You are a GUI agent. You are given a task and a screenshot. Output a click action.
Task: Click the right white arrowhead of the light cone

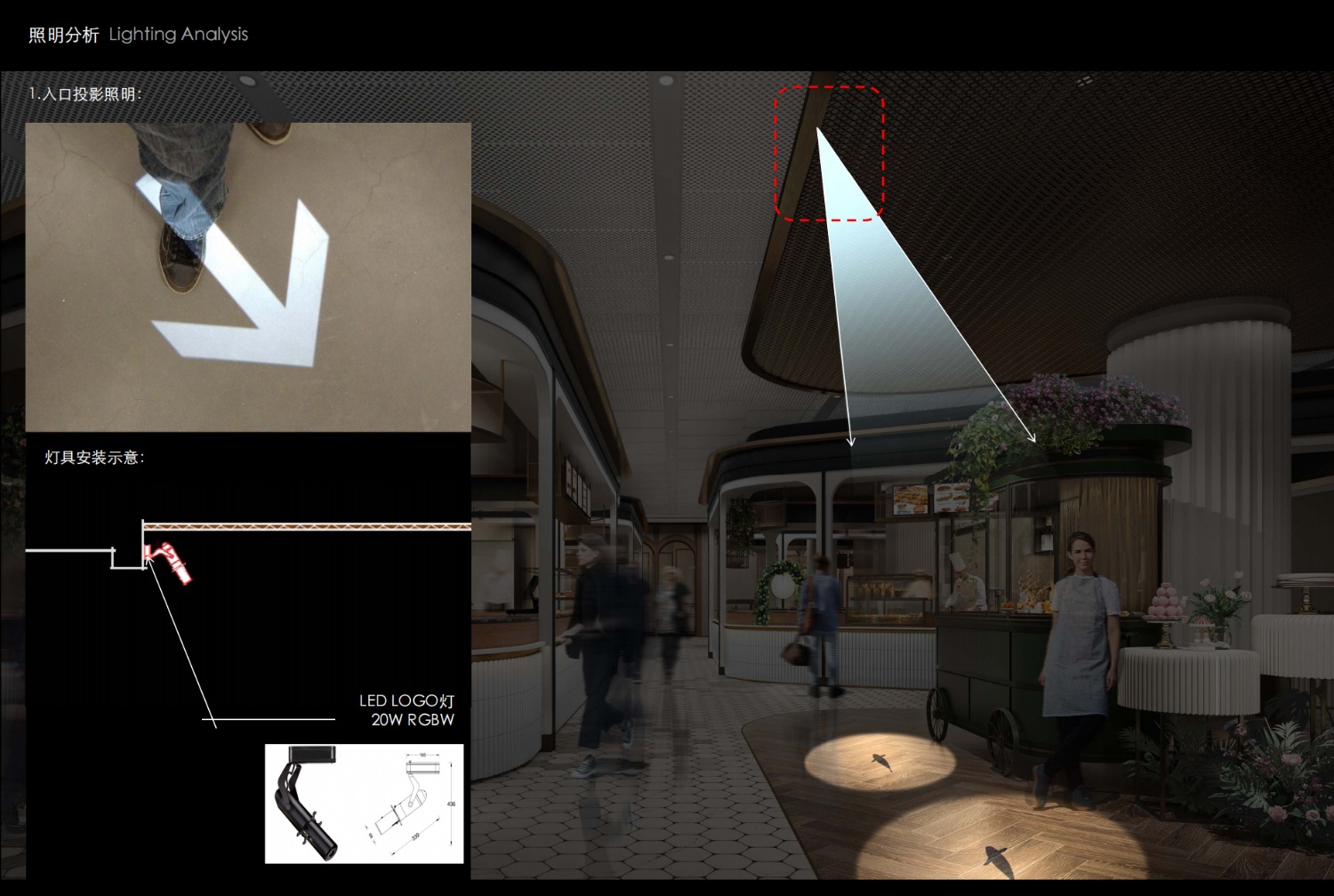click(x=1032, y=436)
